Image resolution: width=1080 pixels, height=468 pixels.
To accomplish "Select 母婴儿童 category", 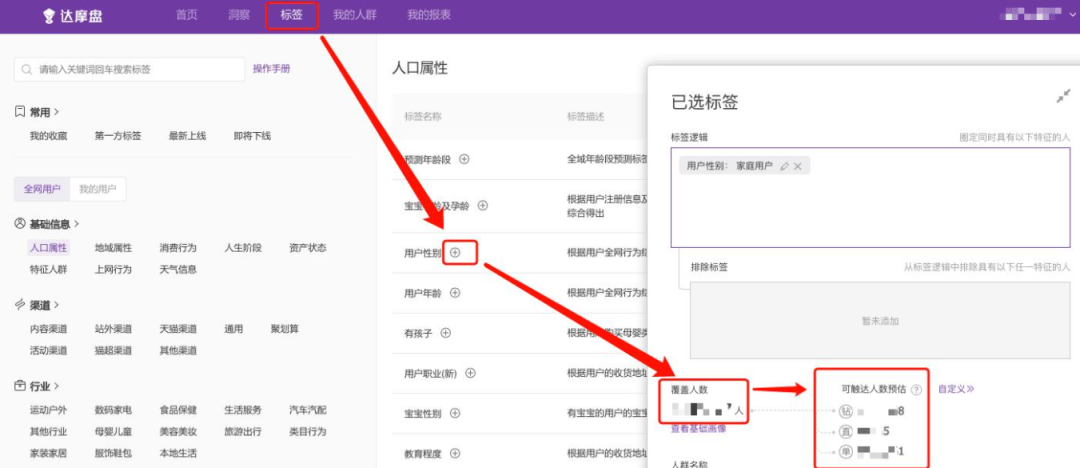I will click(x=113, y=432).
